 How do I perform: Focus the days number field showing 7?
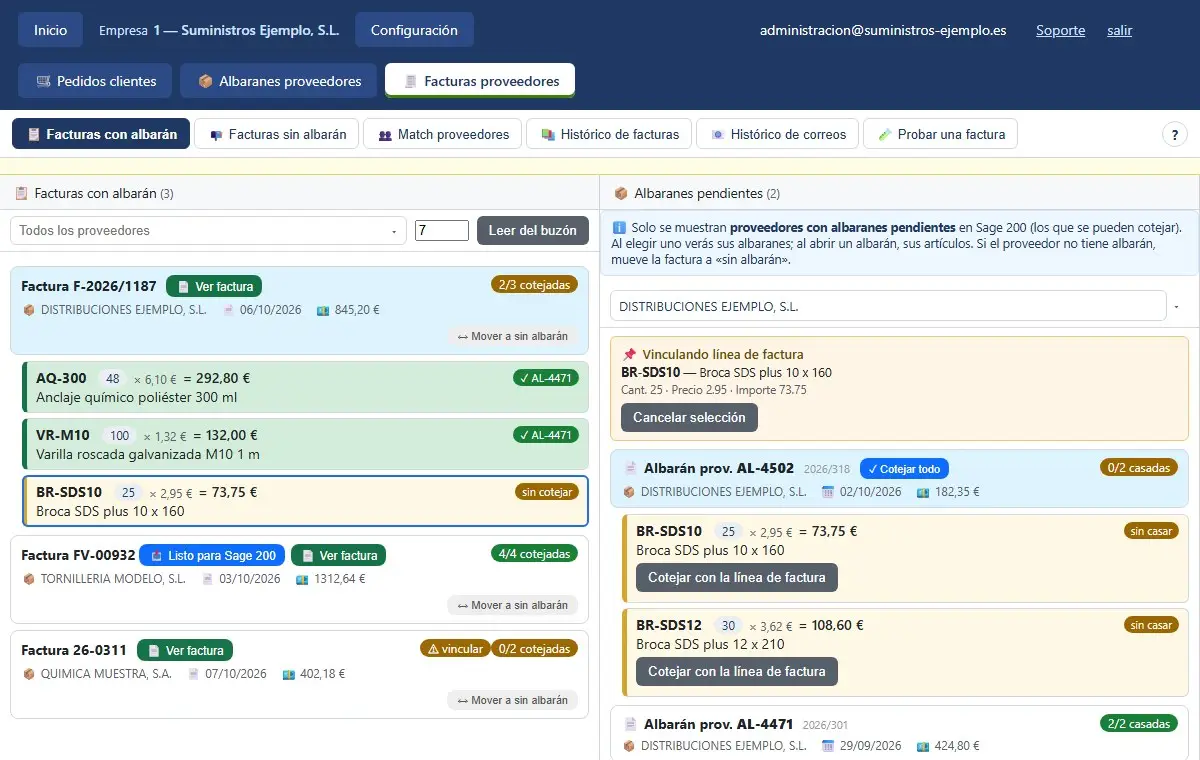coord(442,230)
